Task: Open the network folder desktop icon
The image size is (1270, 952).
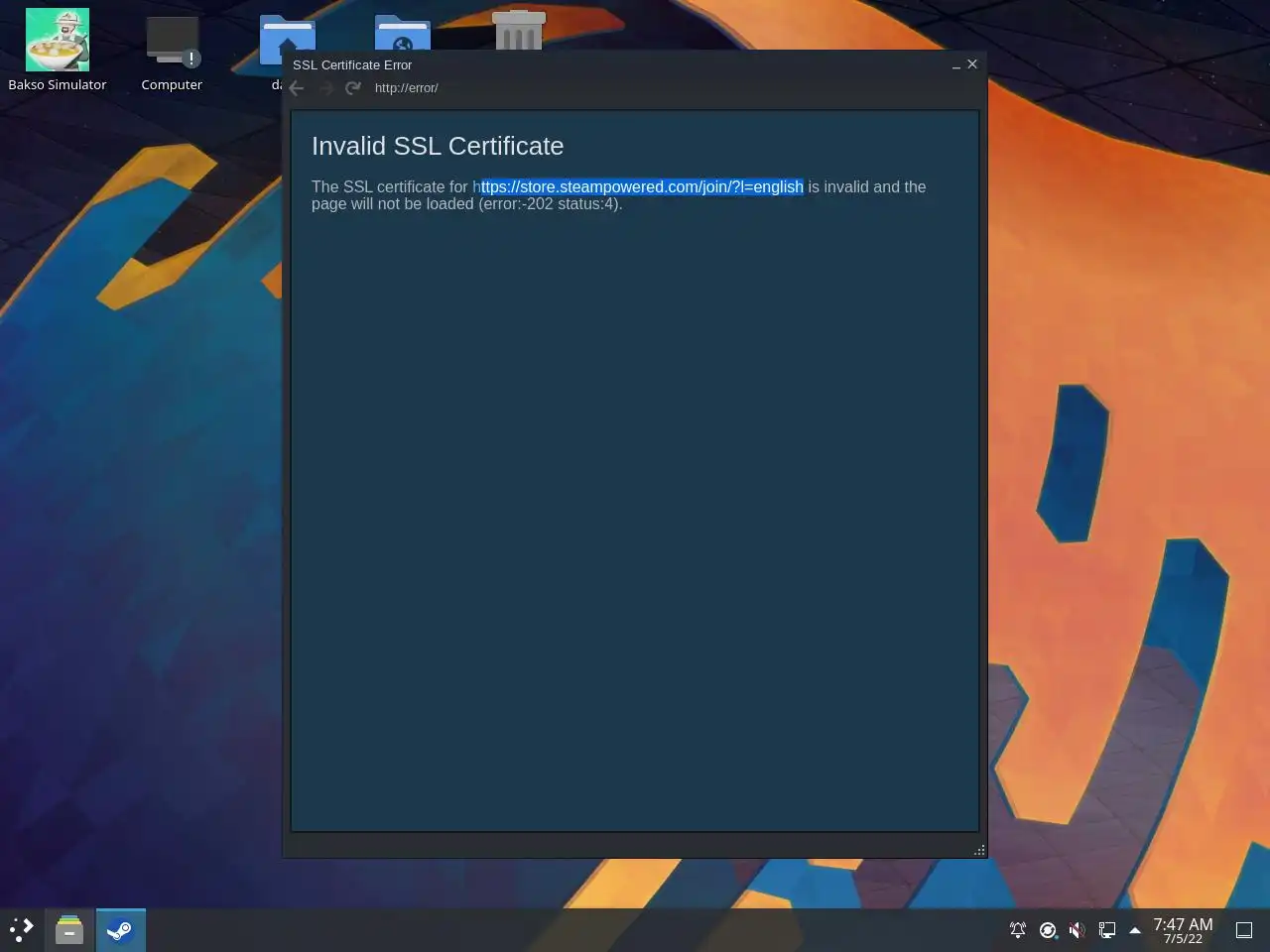Action: [402, 33]
